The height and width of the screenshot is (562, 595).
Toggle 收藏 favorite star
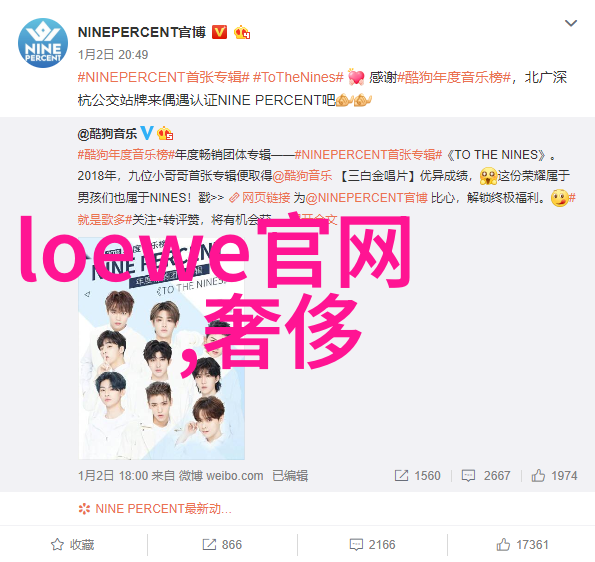point(72,545)
